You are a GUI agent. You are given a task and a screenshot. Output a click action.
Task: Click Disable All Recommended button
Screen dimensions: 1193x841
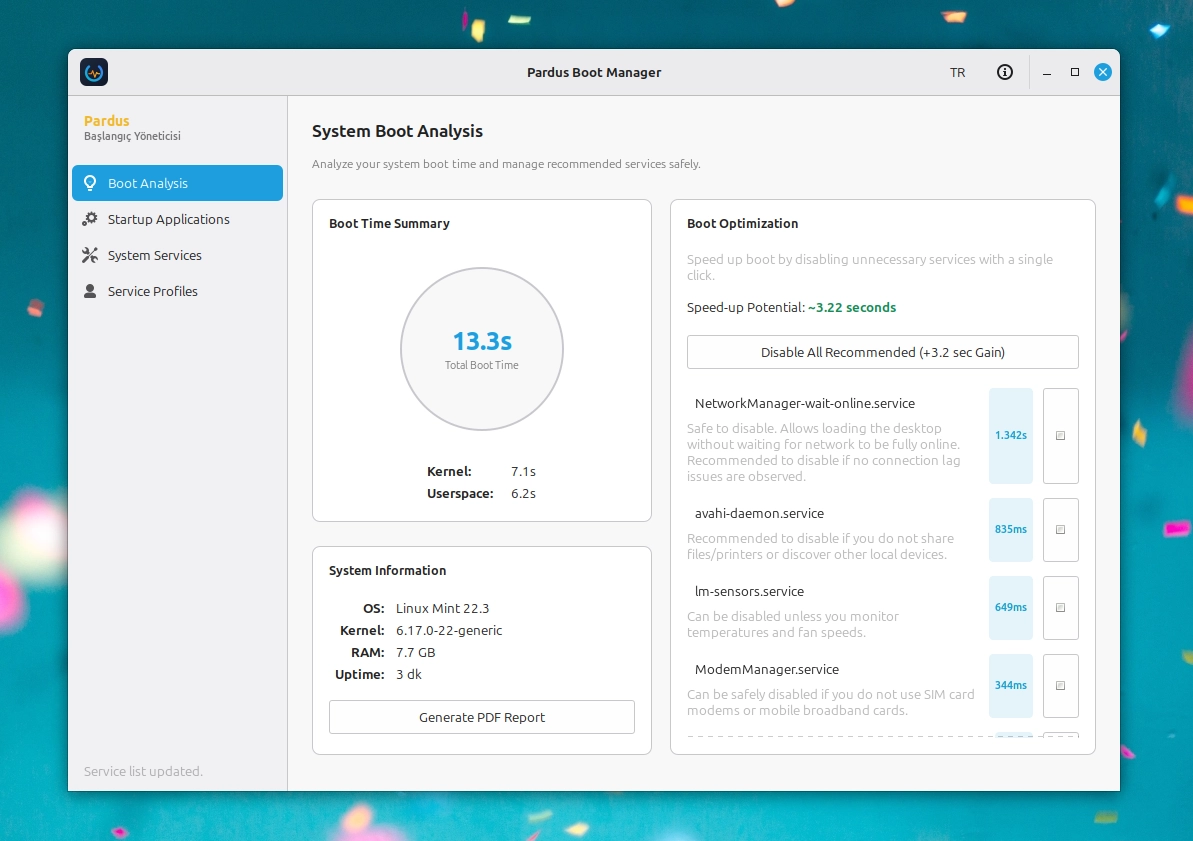click(x=883, y=352)
